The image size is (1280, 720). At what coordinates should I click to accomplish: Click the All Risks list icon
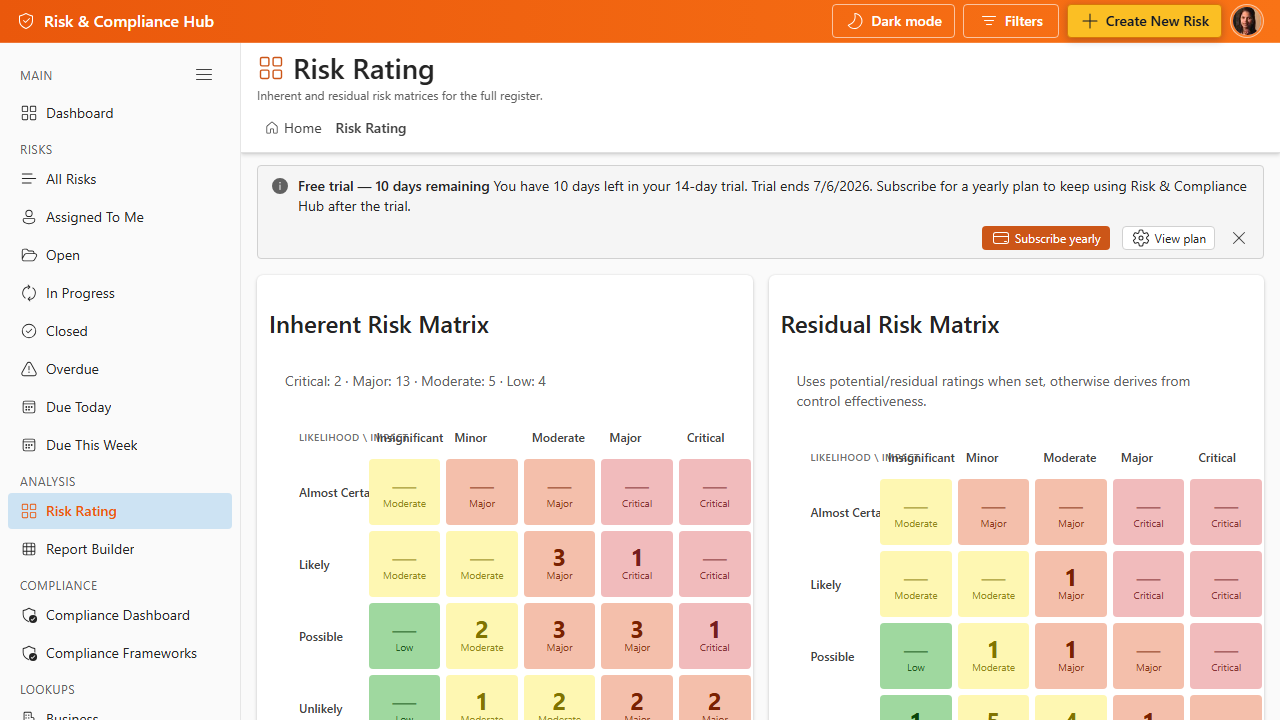(x=29, y=179)
